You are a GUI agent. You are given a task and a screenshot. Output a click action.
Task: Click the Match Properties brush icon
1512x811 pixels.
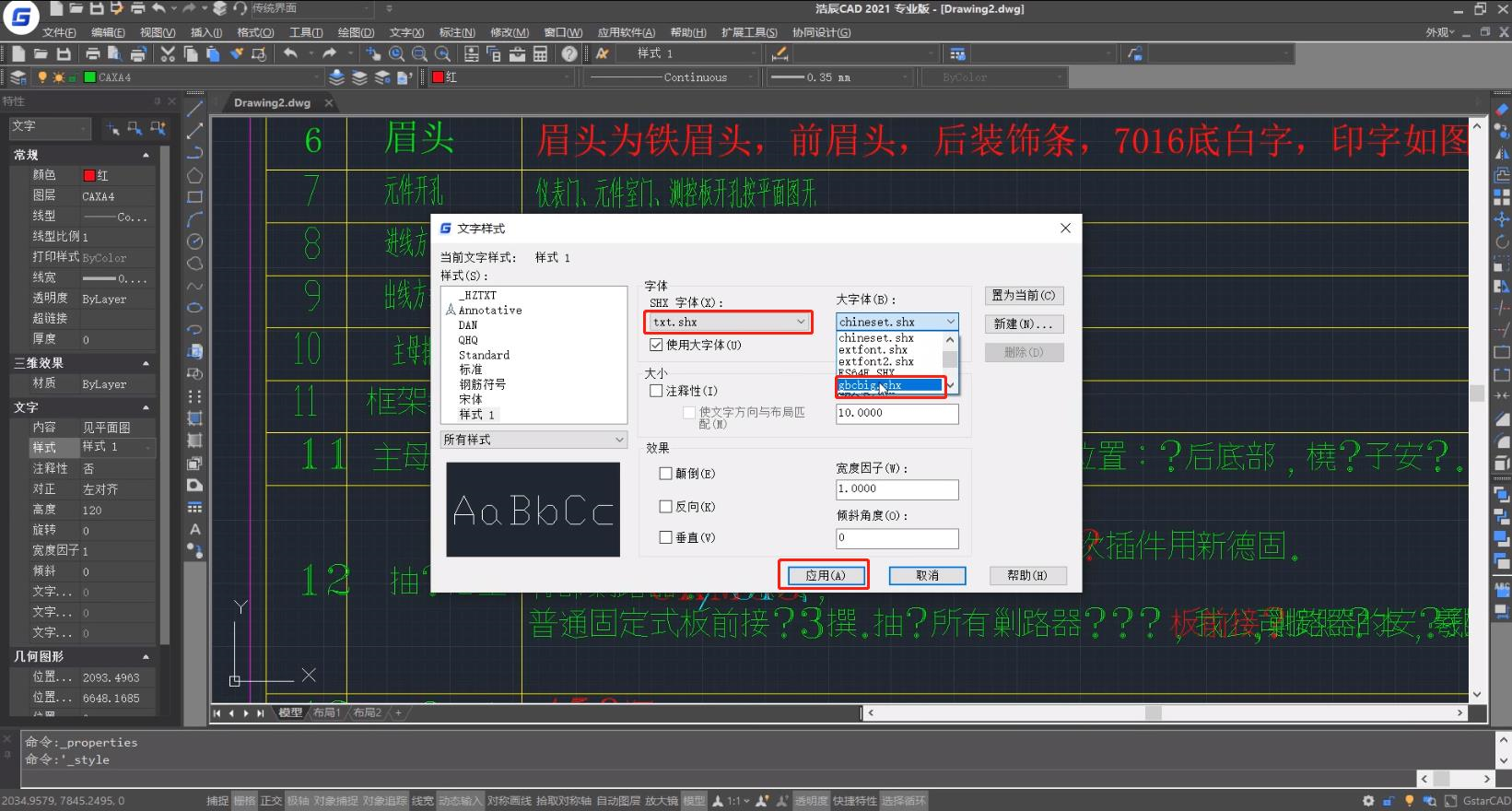(237, 53)
